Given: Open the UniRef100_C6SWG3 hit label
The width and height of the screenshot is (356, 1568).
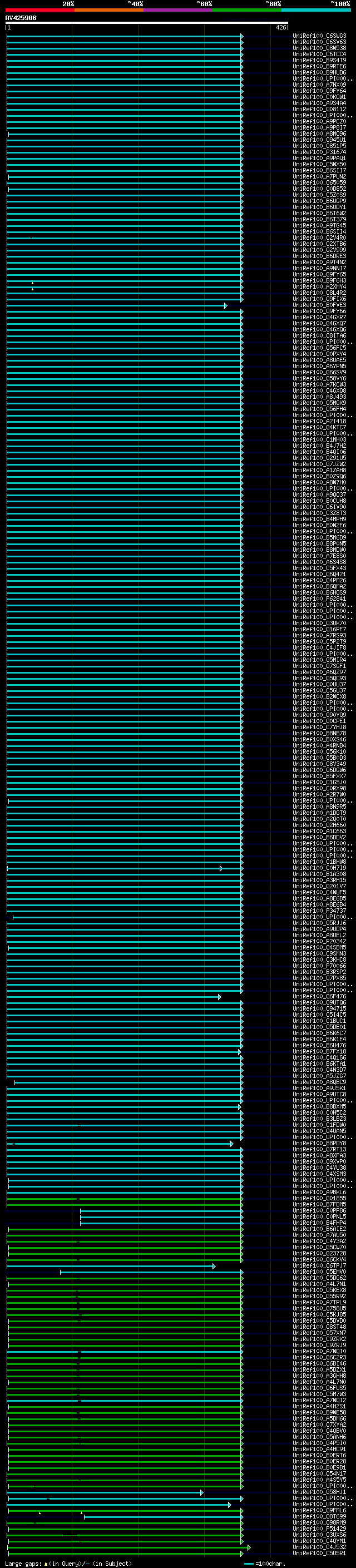Looking at the screenshot, I should click(319, 36).
